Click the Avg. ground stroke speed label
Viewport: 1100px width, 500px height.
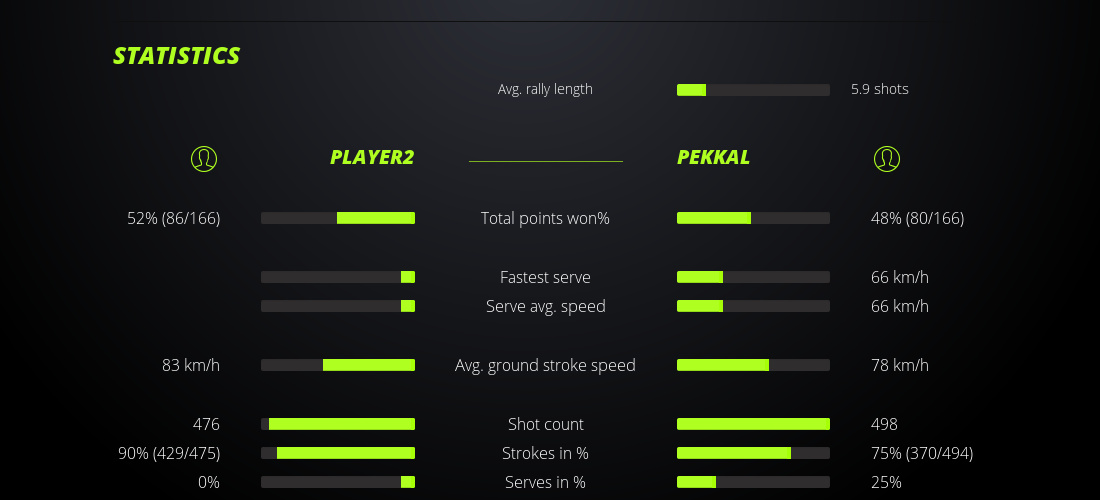[545, 365]
